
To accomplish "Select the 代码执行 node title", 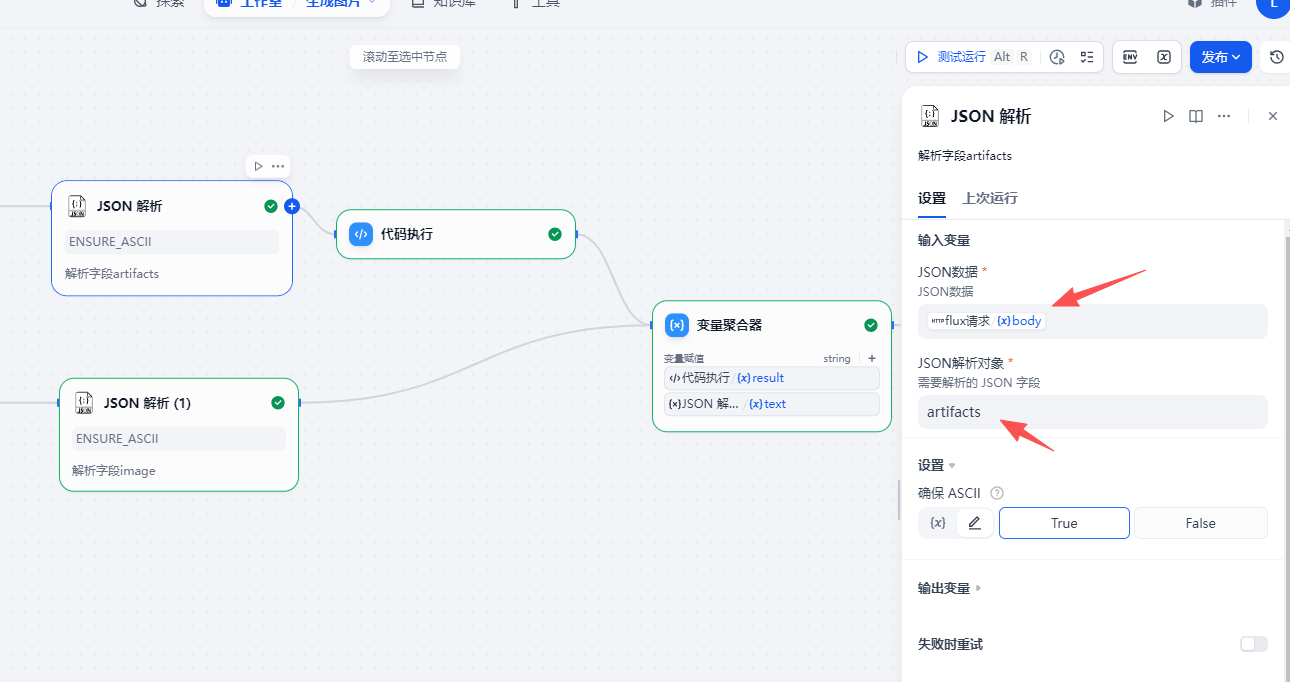I will click(x=407, y=234).
